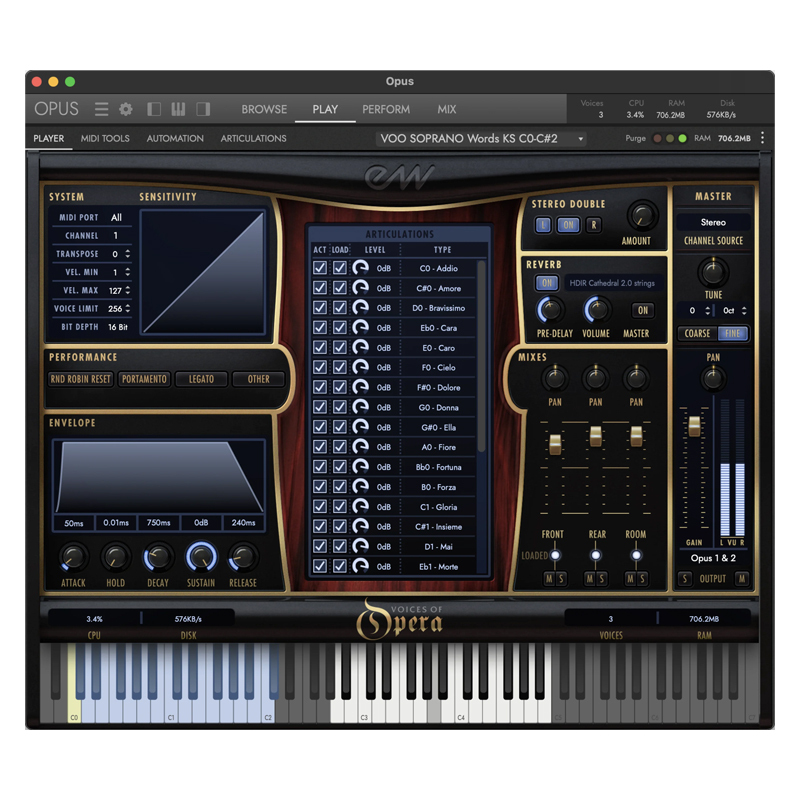This screenshot has width=800, height=800.
Task: Click the Master Tune knob
Action: 713,272
